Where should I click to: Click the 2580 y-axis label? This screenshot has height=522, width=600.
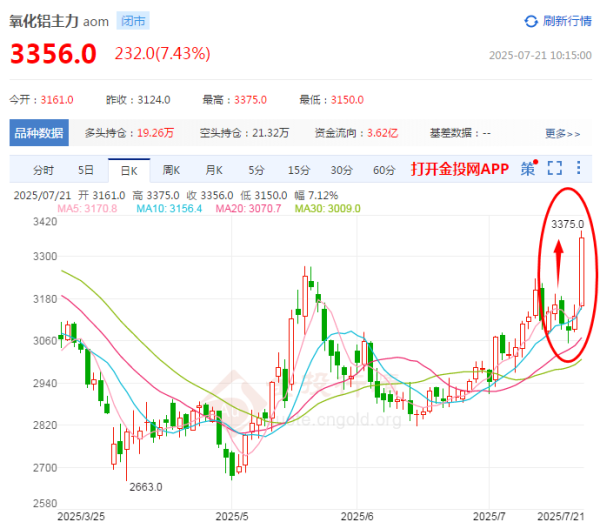pyautogui.click(x=45, y=503)
